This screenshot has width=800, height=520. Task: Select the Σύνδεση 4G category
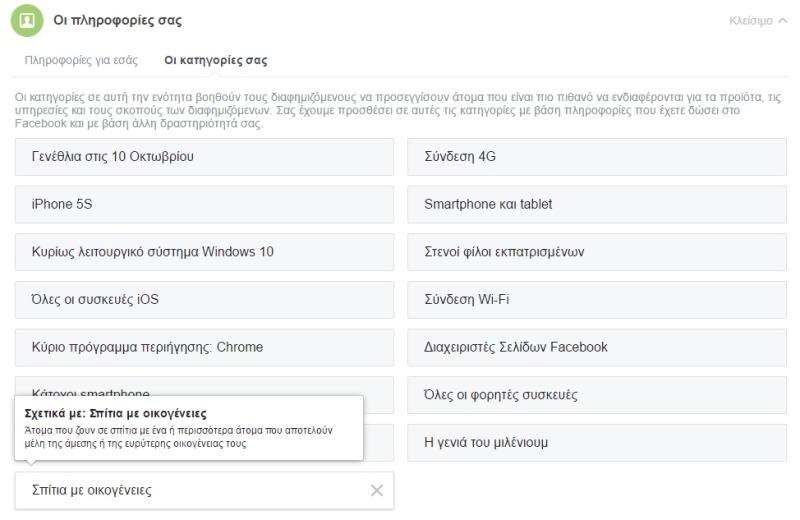coord(596,157)
